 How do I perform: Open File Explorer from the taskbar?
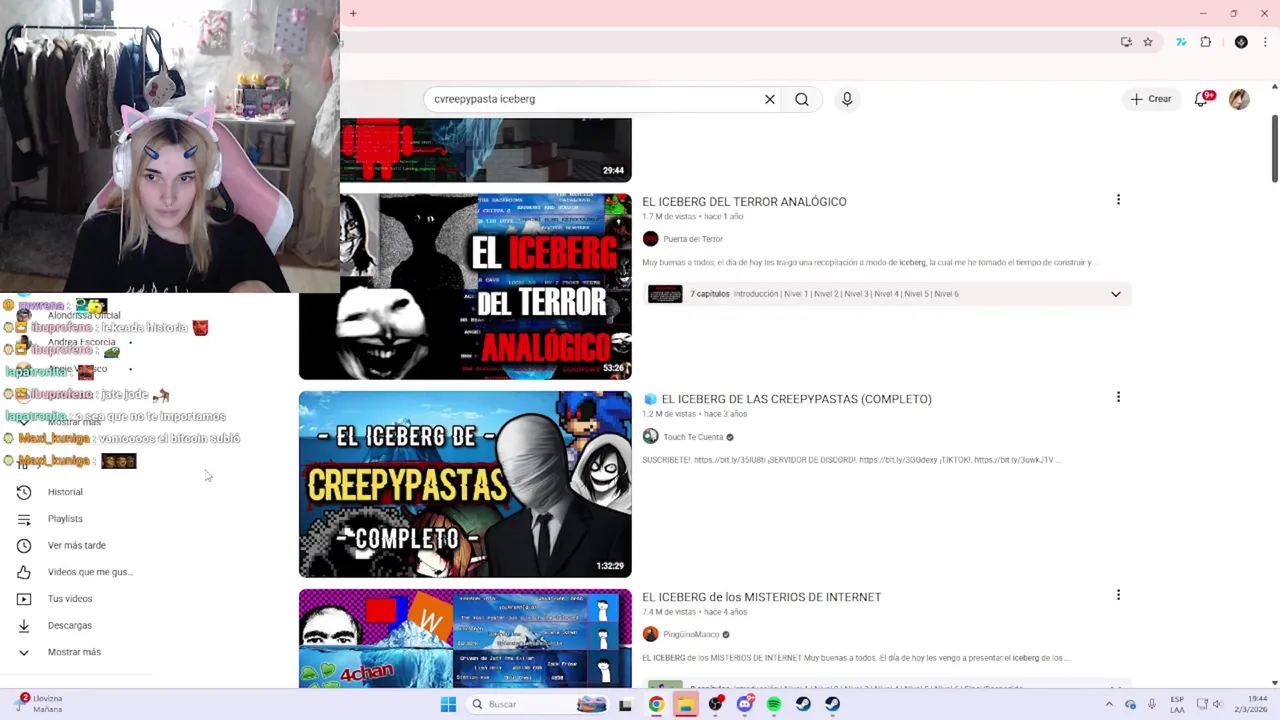tap(685, 704)
